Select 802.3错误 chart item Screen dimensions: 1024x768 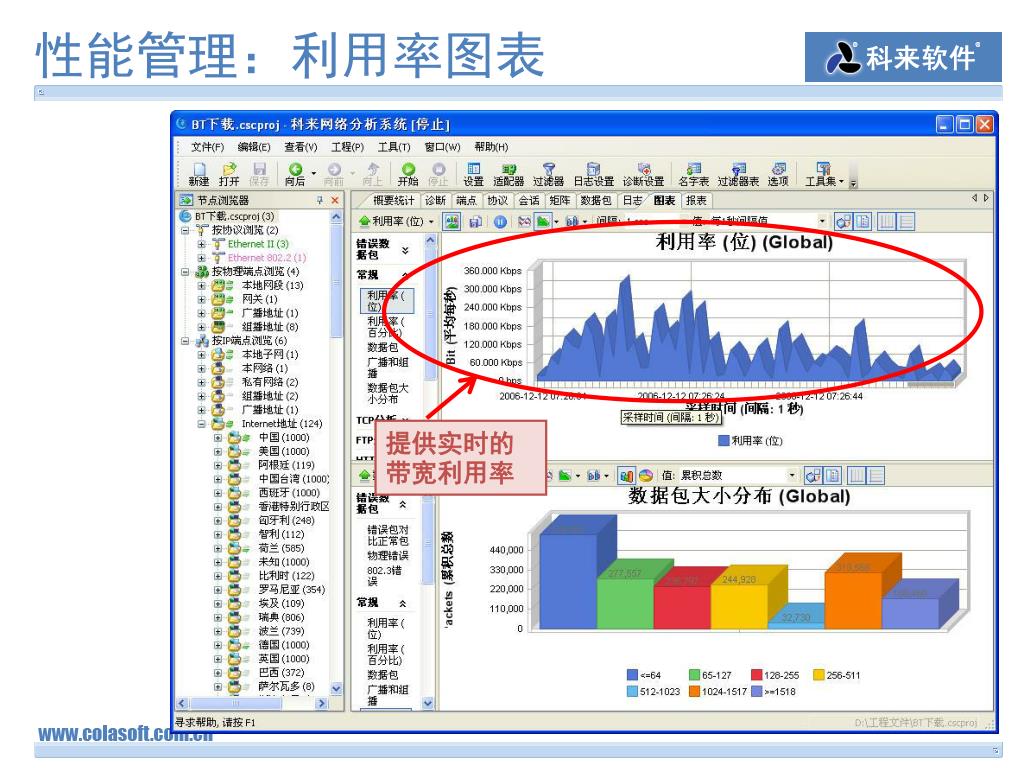[384, 575]
